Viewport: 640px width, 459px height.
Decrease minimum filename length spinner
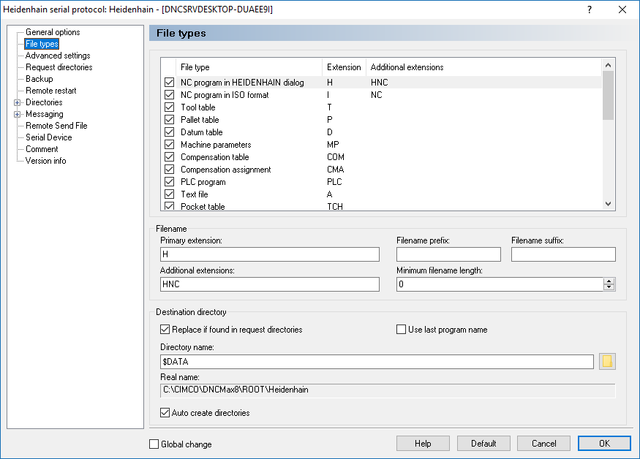pos(609,287)
